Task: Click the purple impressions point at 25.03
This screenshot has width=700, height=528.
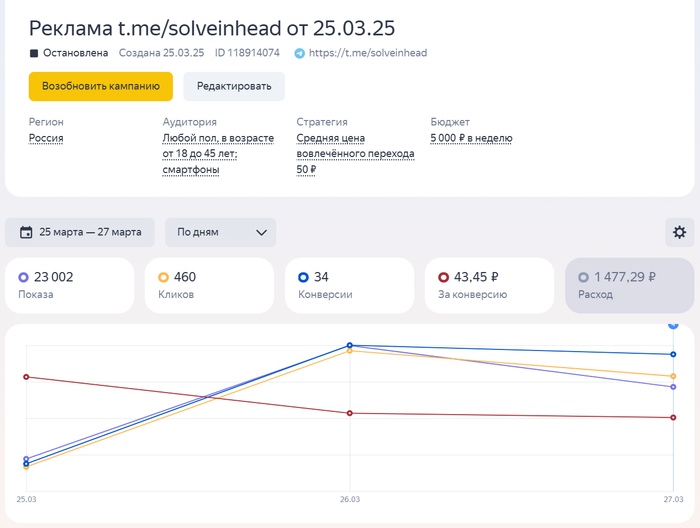Action: tap(26, 459)
